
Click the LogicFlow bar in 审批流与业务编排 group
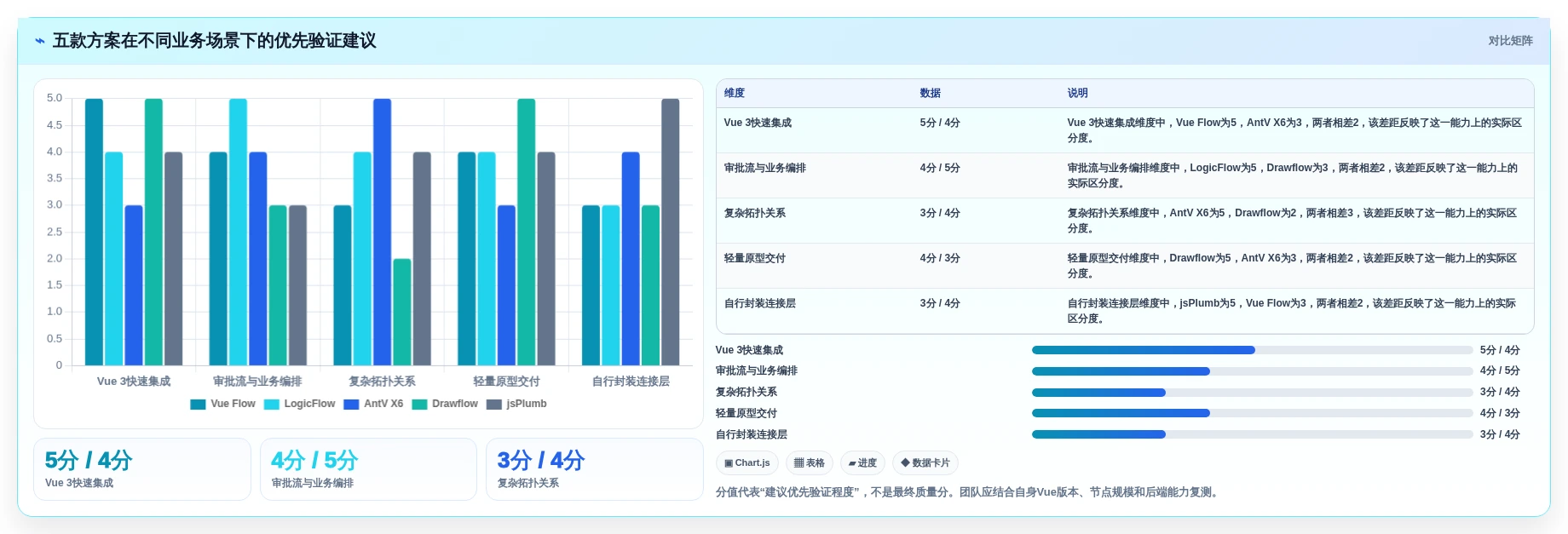click(x=239, y=232)
